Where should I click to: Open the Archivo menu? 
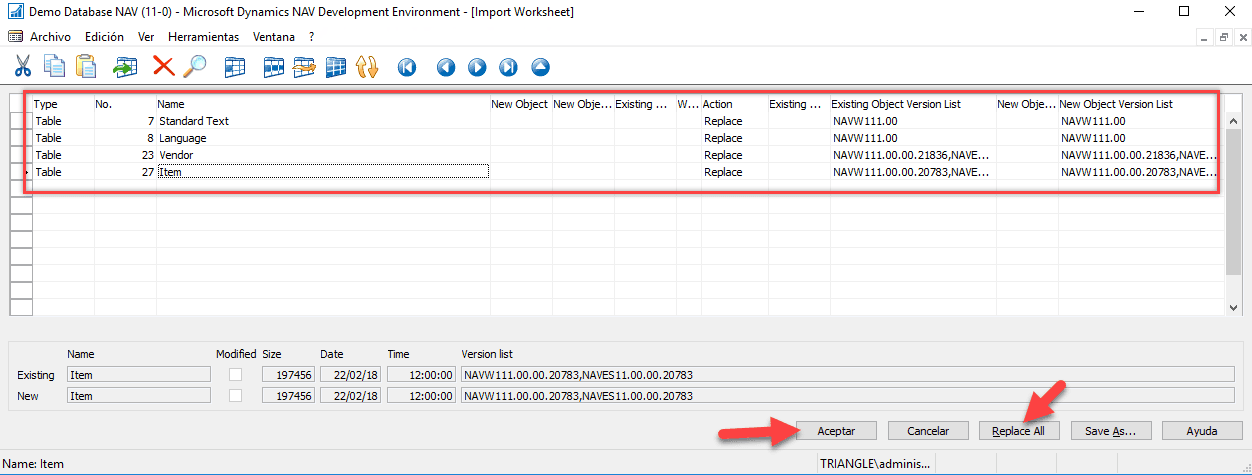50,36
